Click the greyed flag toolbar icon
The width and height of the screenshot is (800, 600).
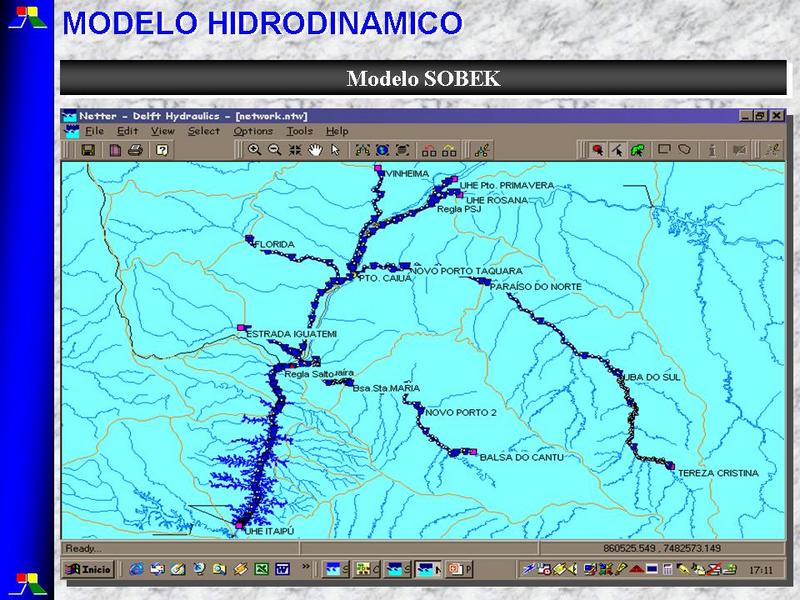coord(739,150)
